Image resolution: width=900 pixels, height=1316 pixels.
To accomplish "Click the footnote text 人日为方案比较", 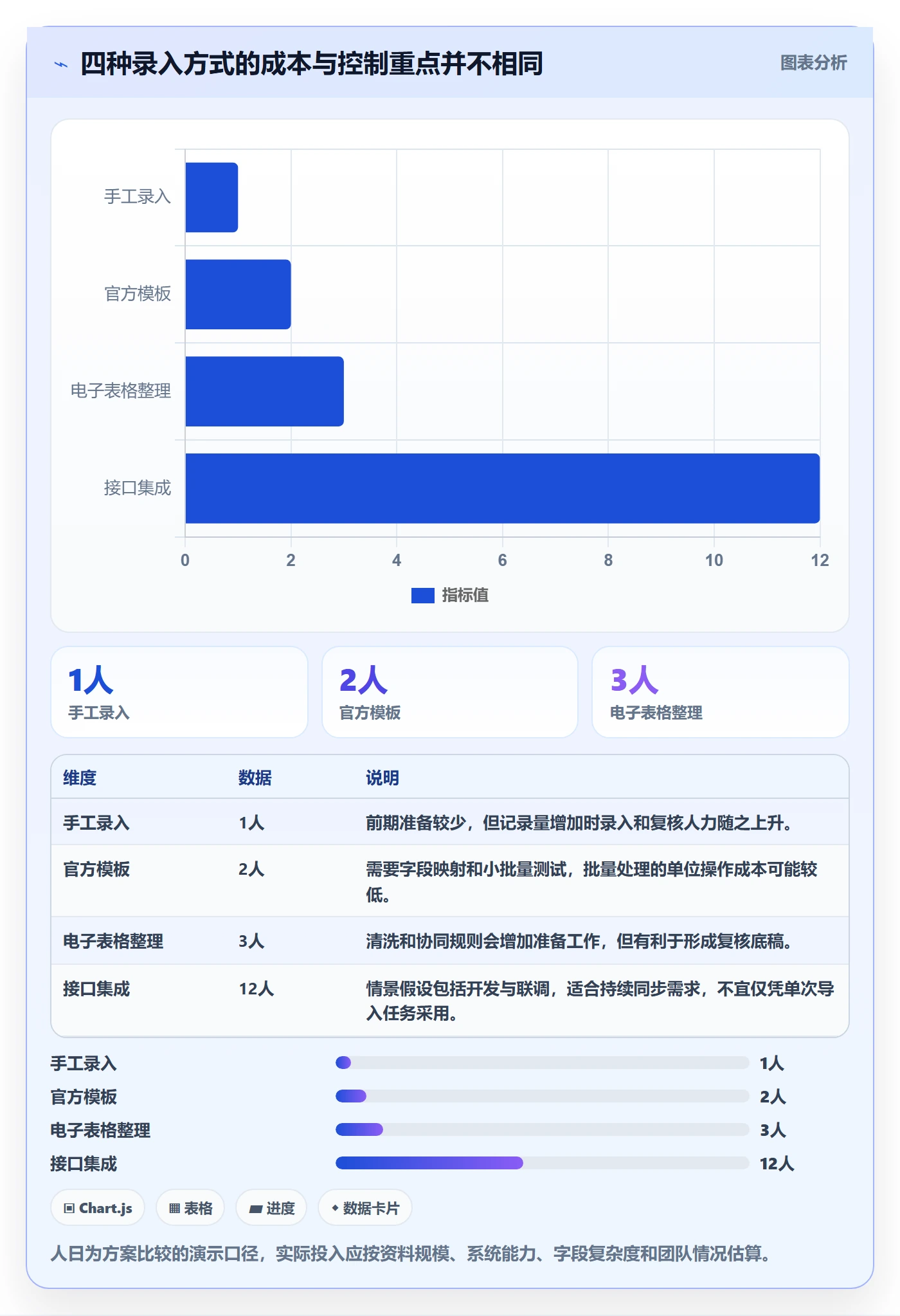I will (411, 1254).
